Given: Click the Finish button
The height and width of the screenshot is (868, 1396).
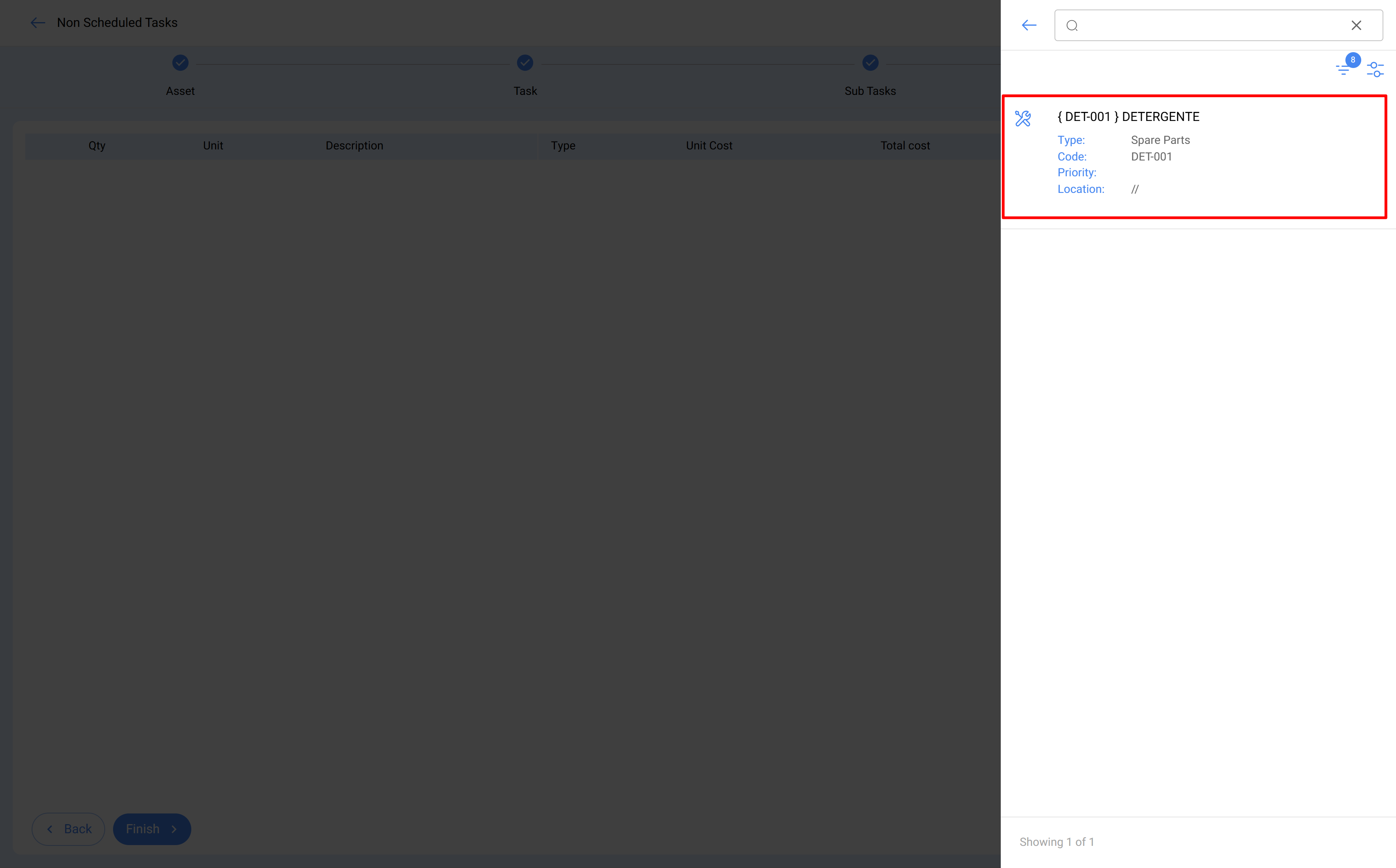Looking at the screenshot, I should click(152, 829).
